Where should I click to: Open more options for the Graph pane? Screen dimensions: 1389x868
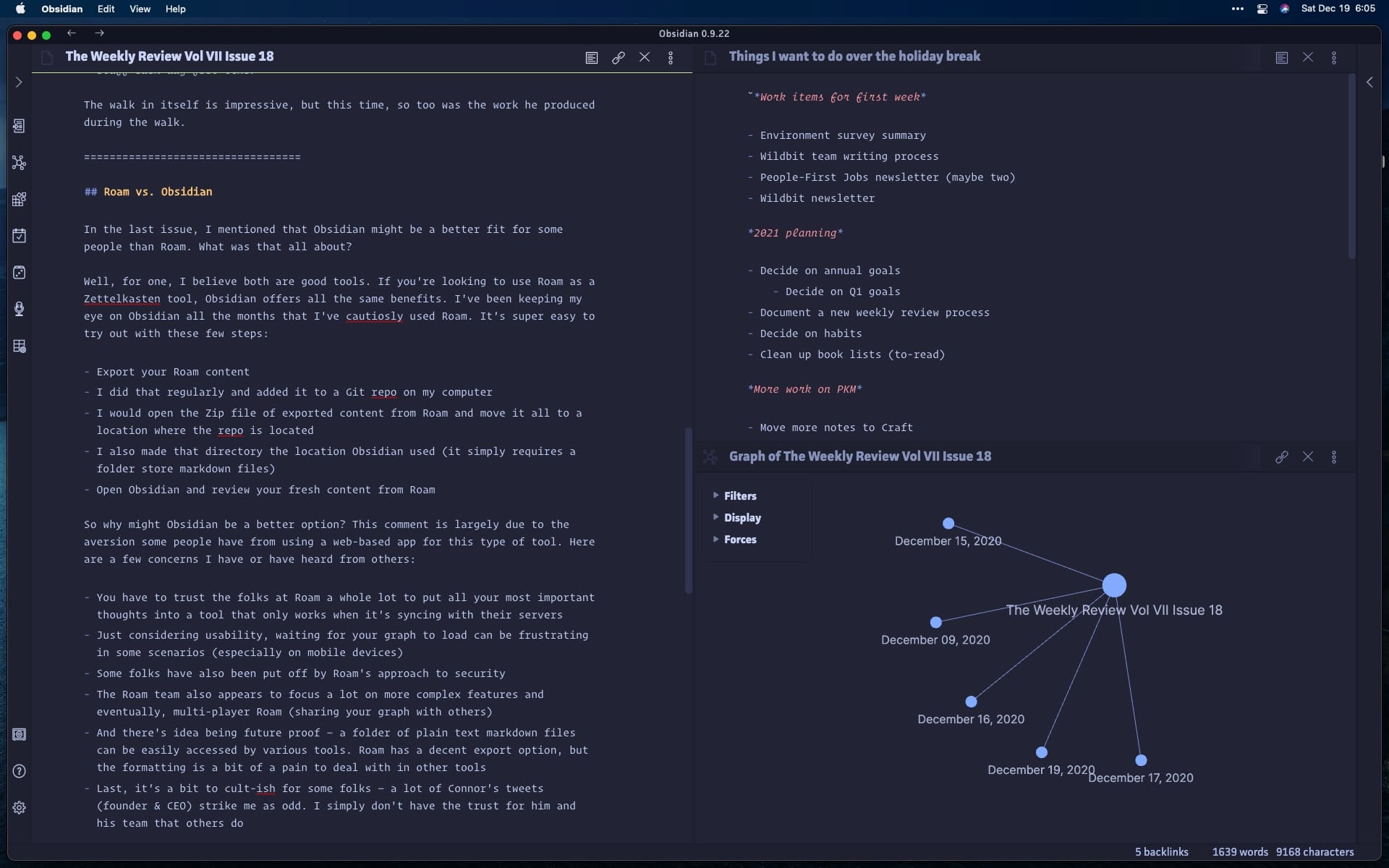click(x=1335, y=457)
